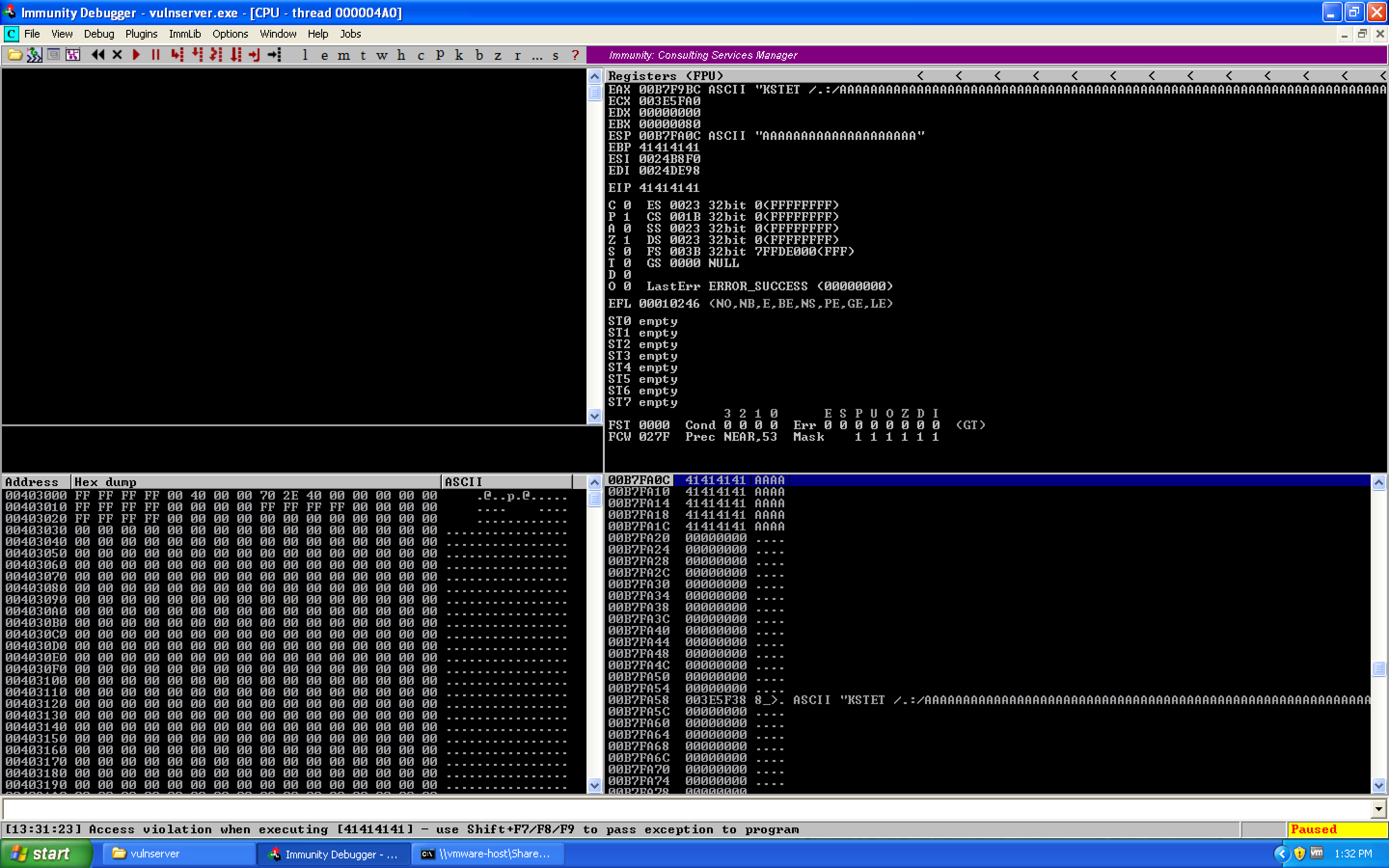The width and height of the screenshot is (1389, 868).
Task: Select the Run program icon
Action: pos(136,55)
